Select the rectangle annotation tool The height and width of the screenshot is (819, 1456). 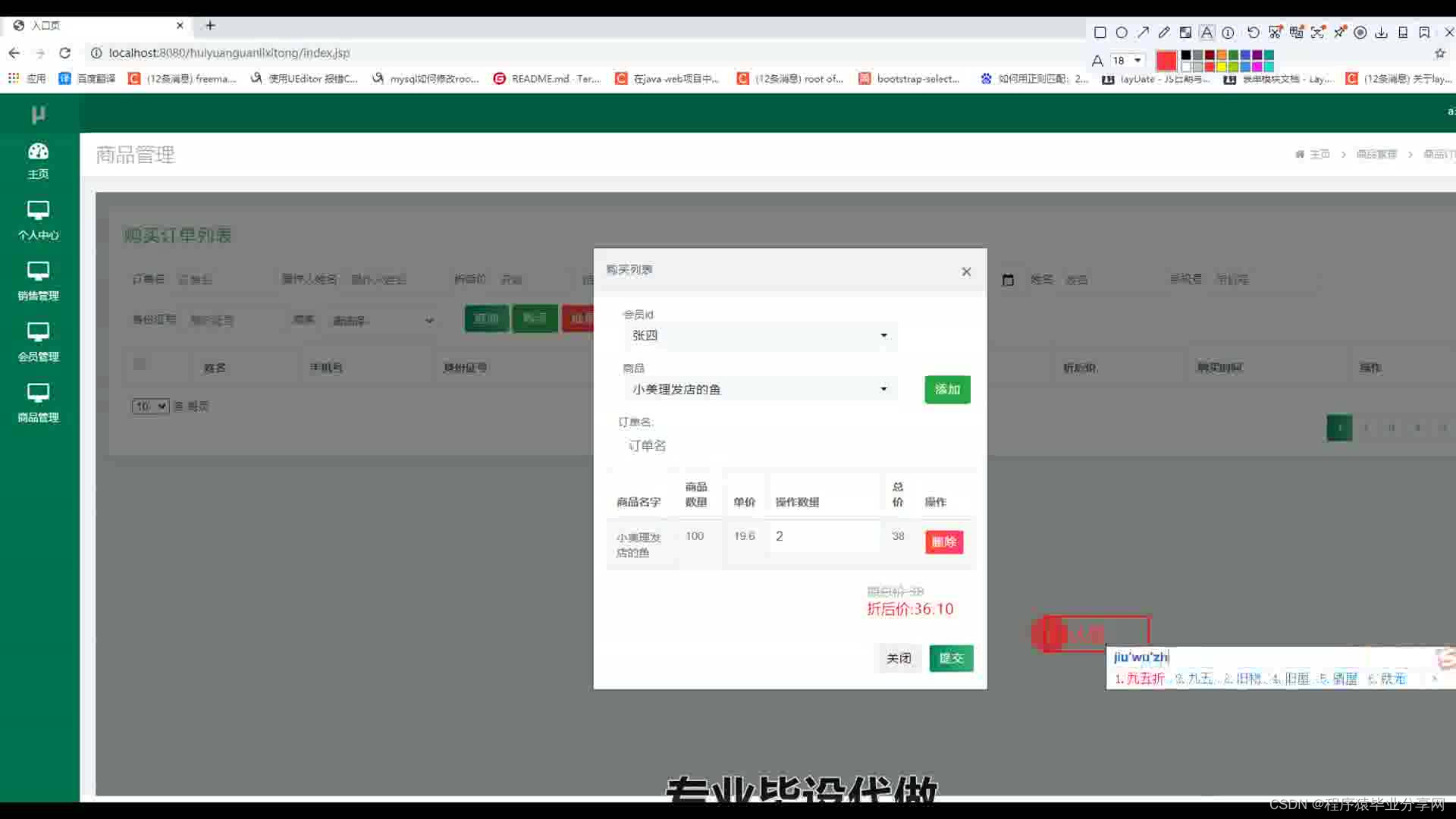pos(1100,33)
